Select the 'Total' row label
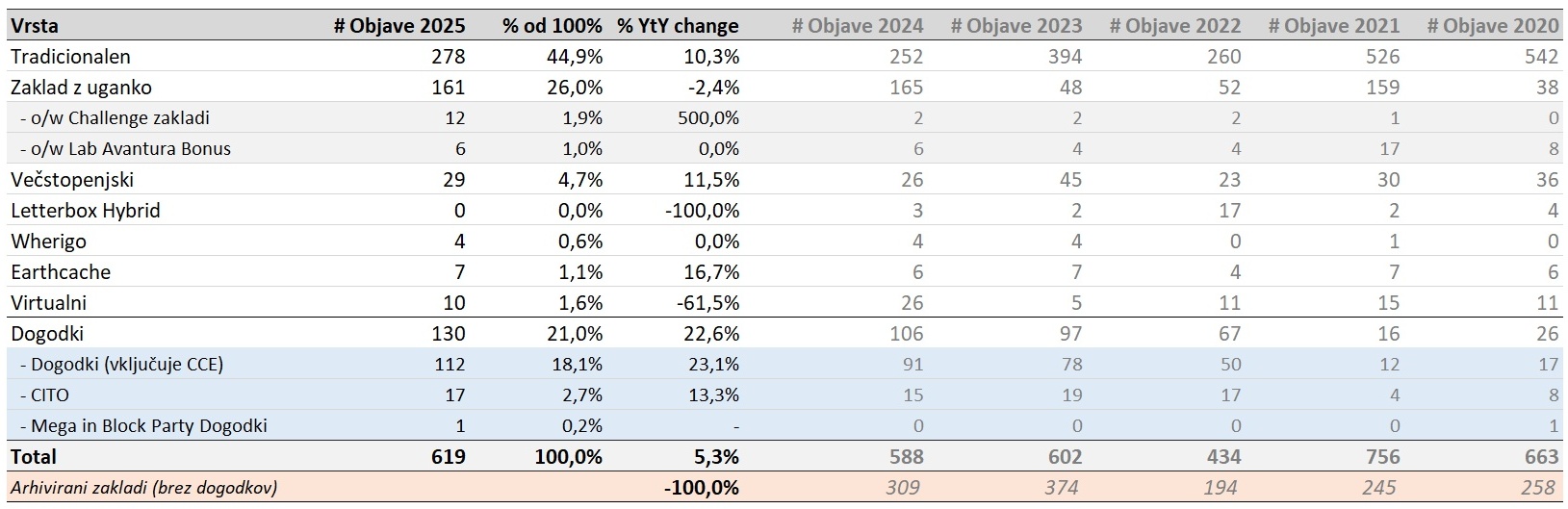The height and width of the screenshot is (509, 1568). pos(34,457)
